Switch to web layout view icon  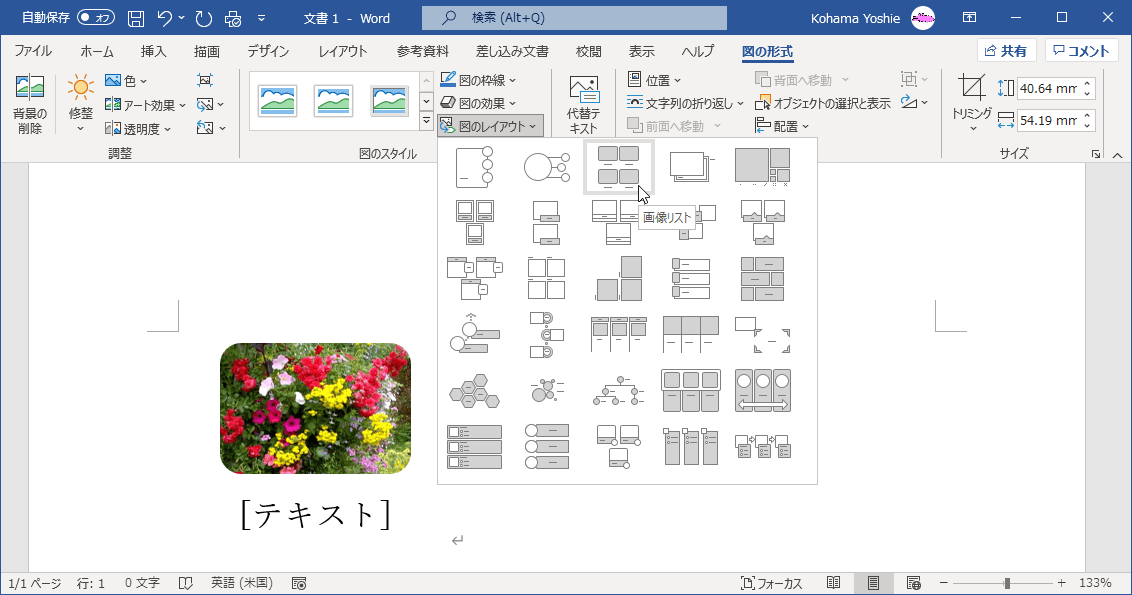pos(913,583)
